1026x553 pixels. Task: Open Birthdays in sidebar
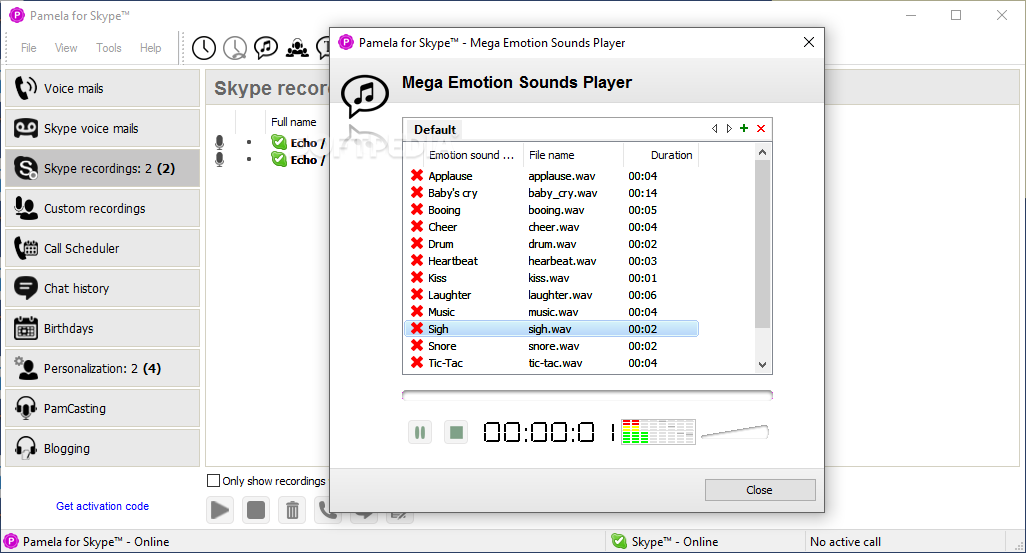click(x=103, y=328)
